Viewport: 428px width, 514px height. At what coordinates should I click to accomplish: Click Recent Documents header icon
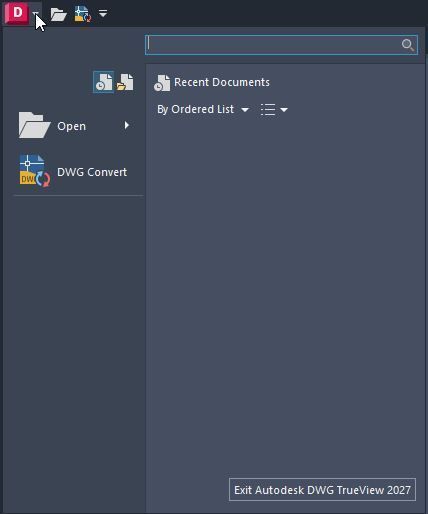162,83
